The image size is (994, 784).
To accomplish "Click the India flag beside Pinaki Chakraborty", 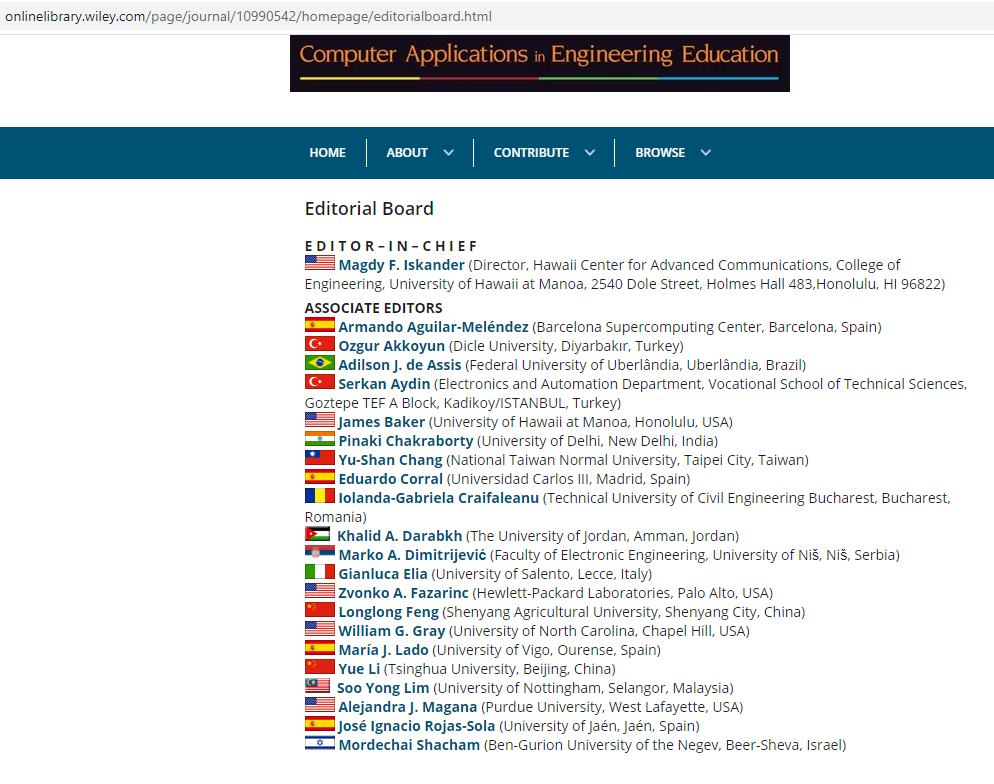I will [x=320, y=440].
